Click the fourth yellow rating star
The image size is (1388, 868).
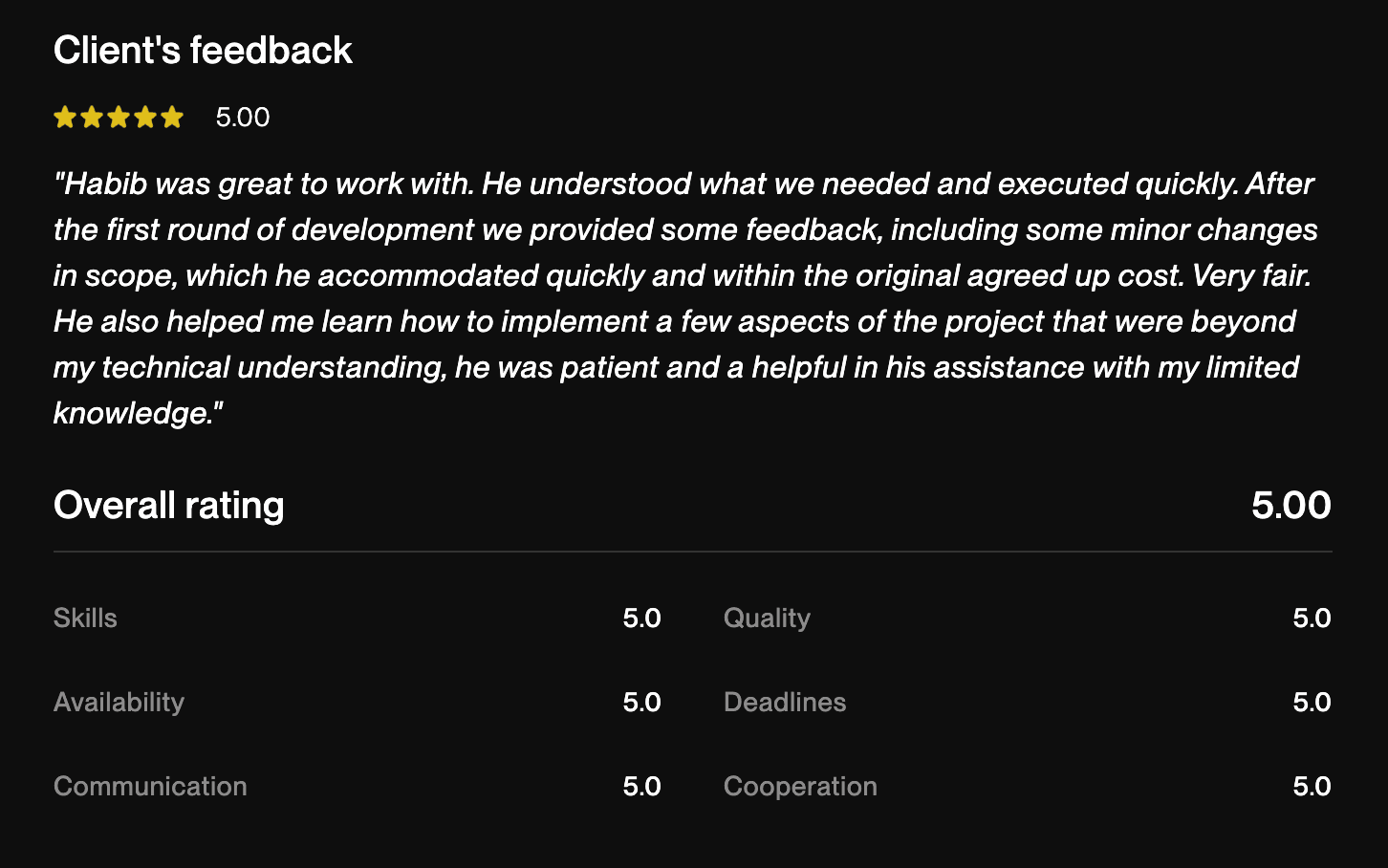point(145,118)
